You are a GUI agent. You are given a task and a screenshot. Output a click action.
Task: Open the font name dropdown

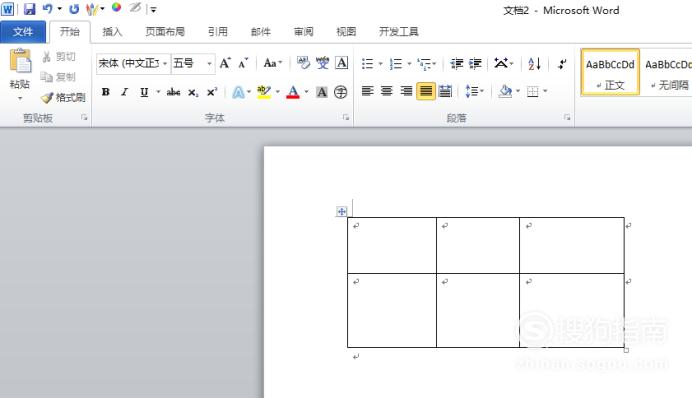coord(165,64)
